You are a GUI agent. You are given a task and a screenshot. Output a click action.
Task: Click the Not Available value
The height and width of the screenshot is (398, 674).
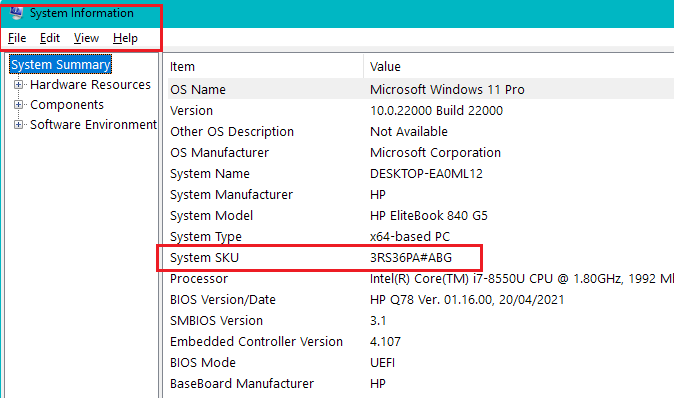409,132
